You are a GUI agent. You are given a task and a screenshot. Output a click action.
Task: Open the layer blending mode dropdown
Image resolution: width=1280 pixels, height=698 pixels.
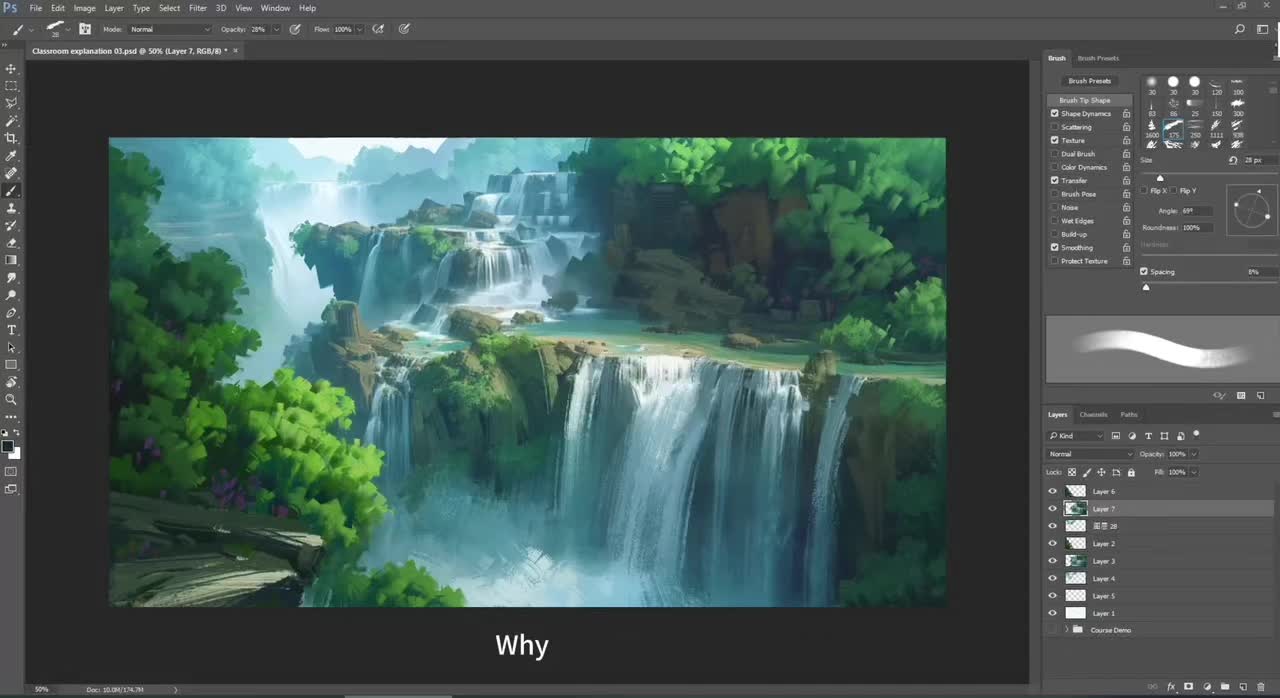[1091, 454]
